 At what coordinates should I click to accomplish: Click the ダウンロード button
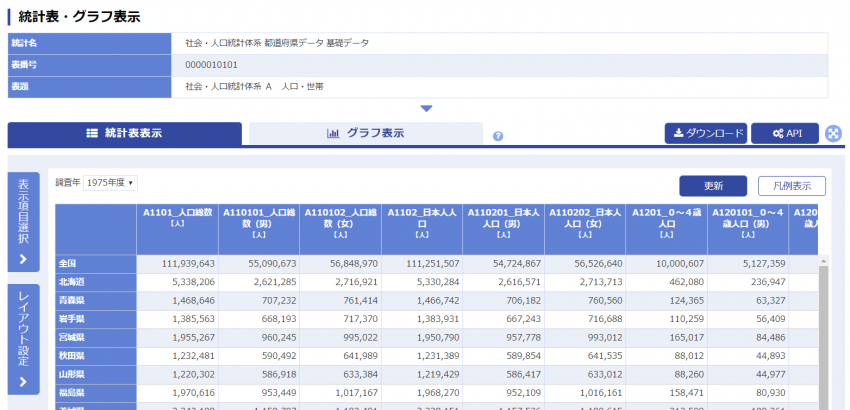click(x=706, y=133)
